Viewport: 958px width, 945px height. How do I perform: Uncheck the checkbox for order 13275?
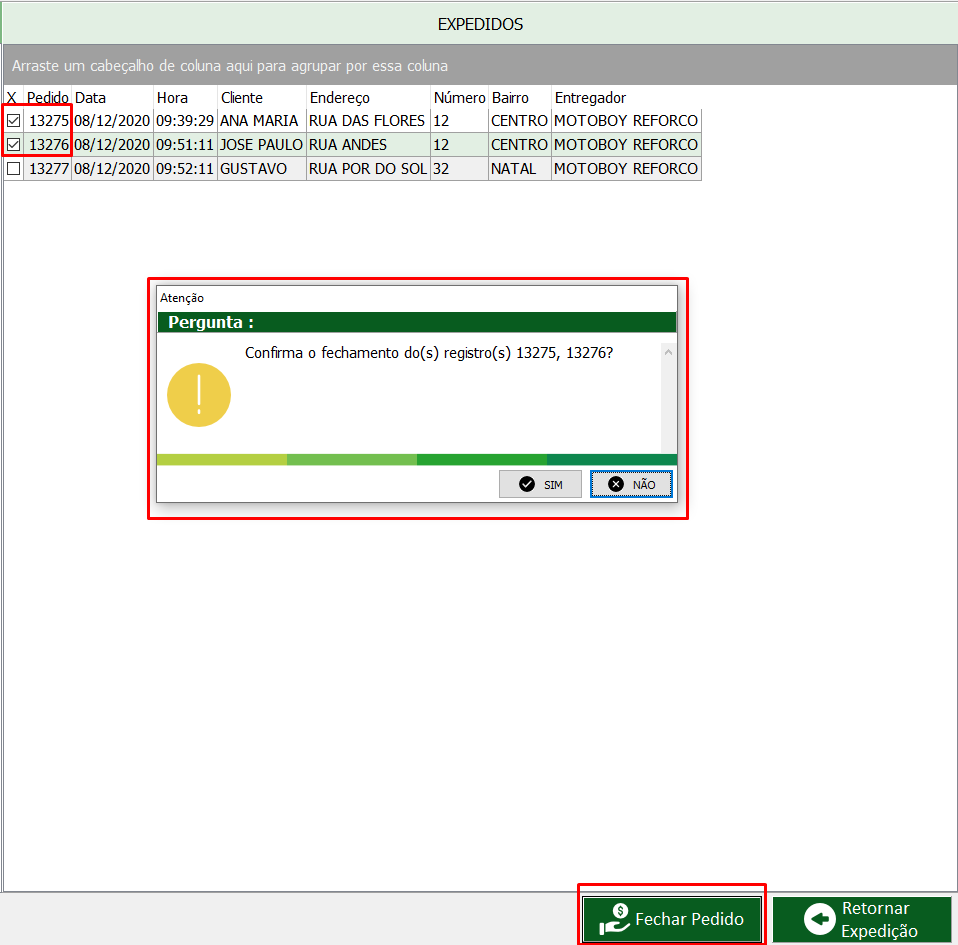13,121
